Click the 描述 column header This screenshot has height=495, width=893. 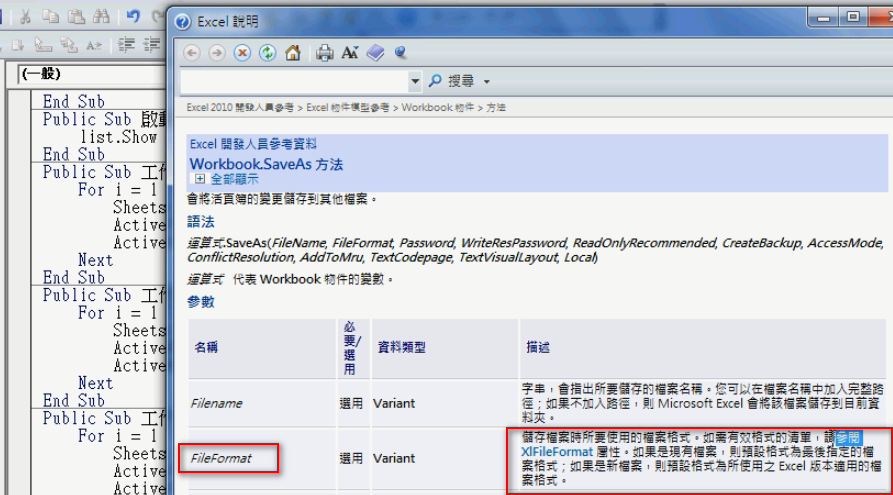click(538, 347)
